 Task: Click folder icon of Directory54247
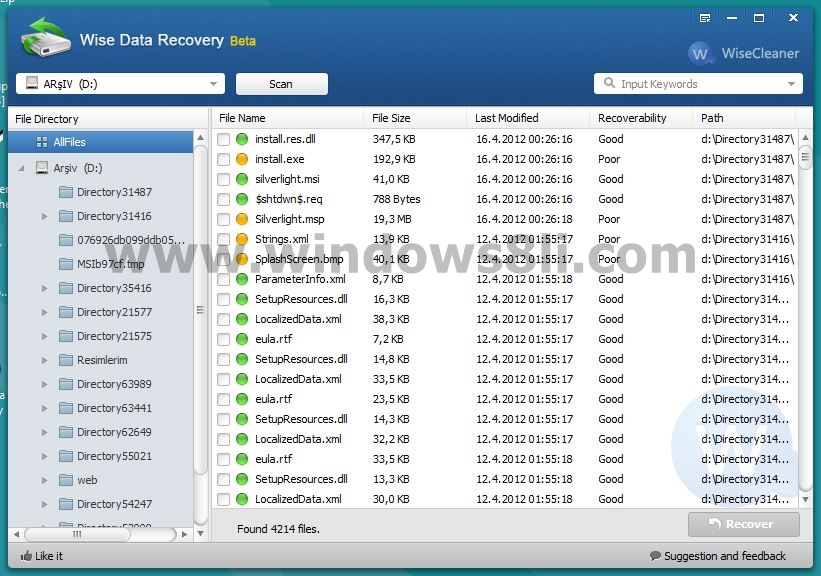pyautogui.click(x=66, y=504)
